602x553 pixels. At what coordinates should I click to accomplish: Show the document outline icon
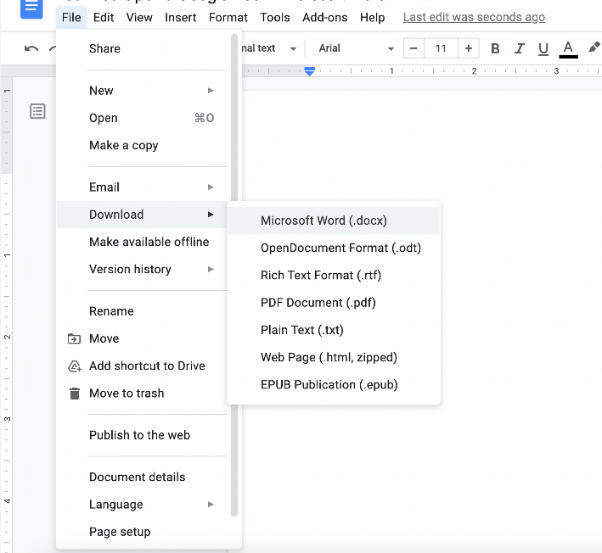click(38, 111)
